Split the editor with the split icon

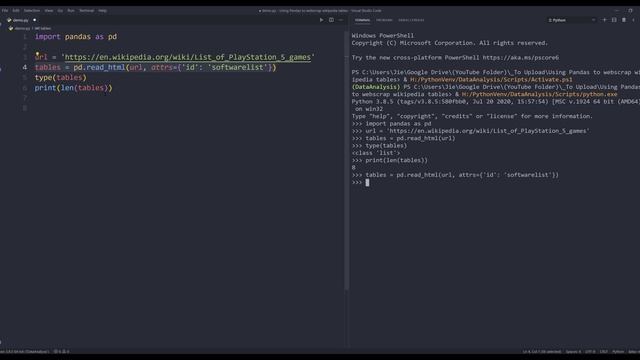pyautogui.click(x=331, y=20)
